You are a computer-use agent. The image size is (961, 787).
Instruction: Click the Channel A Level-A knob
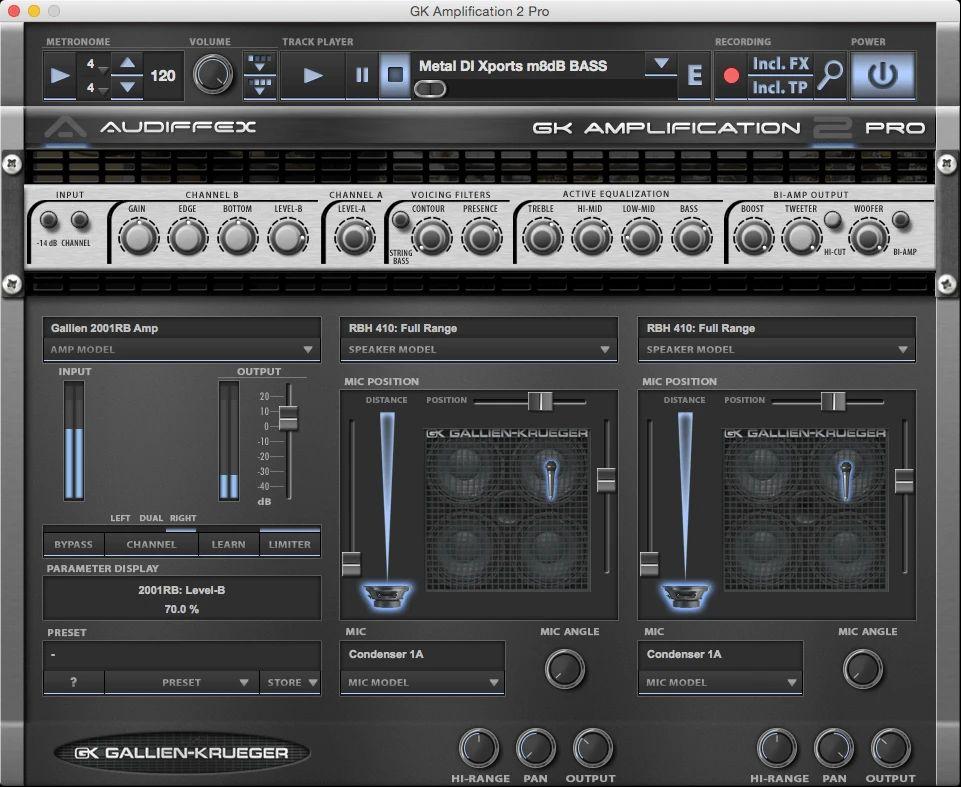click(354, 237)
